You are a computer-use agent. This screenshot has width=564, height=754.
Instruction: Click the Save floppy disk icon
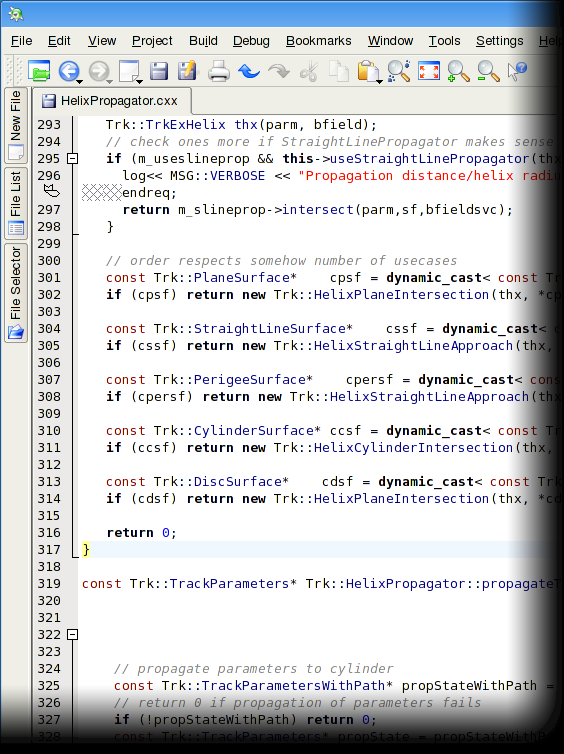159,71
